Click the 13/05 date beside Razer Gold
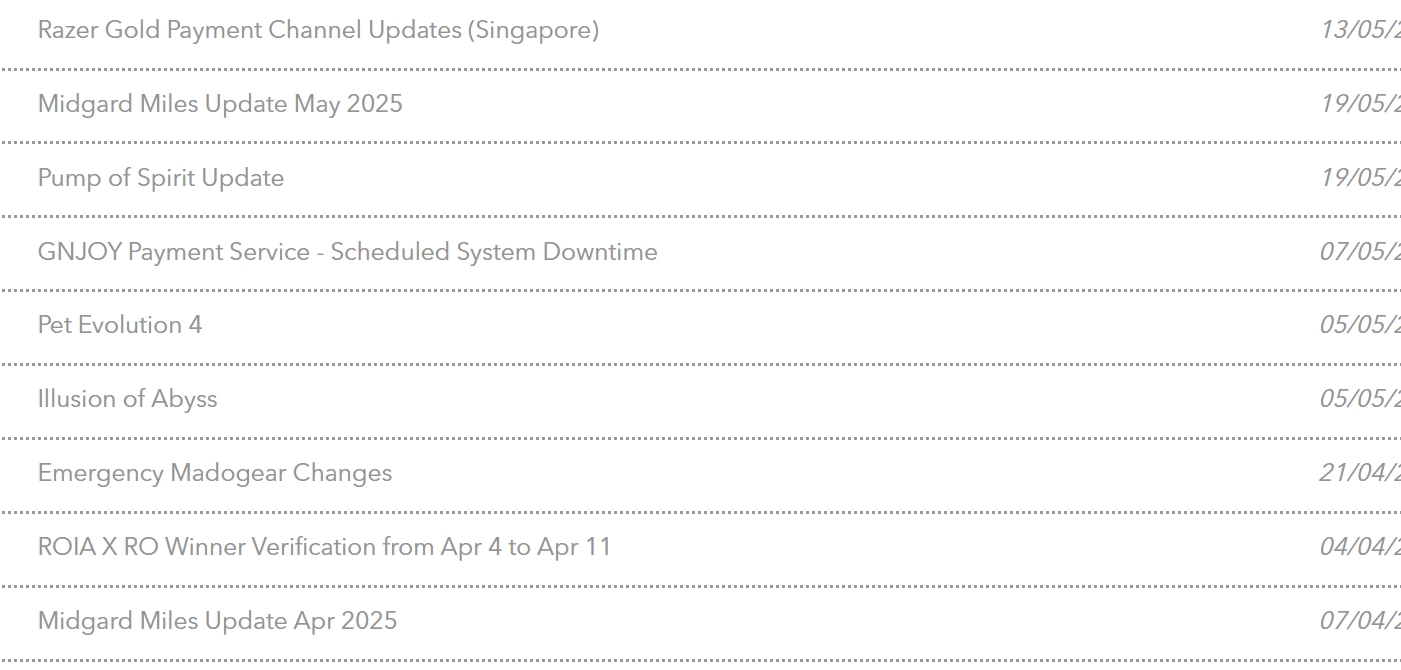The height and width of the screenshot is (670, 1401). pos(1360,30)
